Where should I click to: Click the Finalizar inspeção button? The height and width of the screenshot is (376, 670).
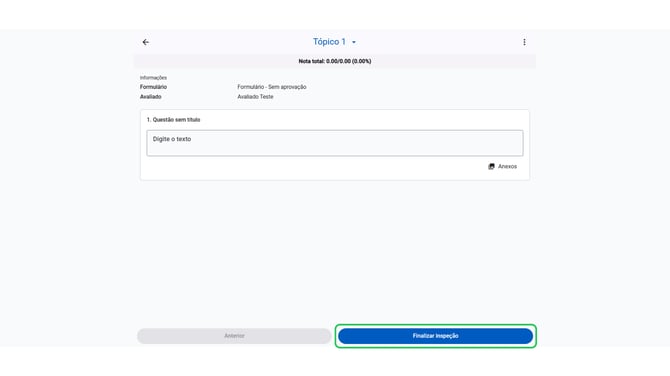[x=435, y=336]
